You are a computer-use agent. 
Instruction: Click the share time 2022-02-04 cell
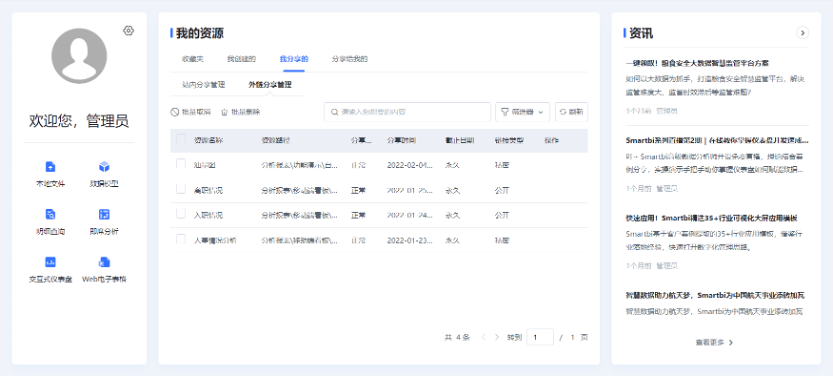(x=410, y=165)
